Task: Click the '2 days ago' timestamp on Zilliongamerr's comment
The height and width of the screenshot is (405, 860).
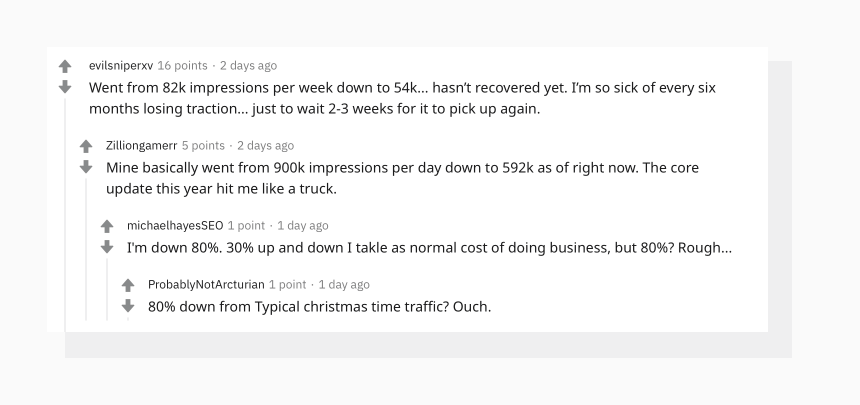Action: 265,145
